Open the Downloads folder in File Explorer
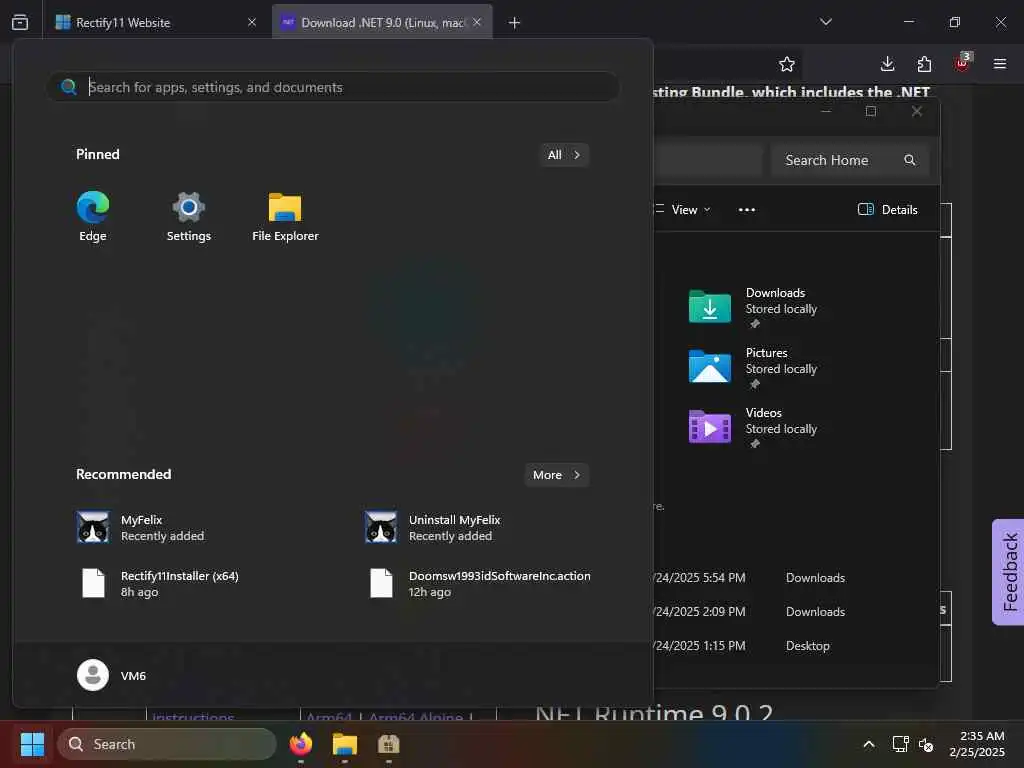The height and width of the screenshot is (768, 1024). pyautogui.click(x=754, y=307)
